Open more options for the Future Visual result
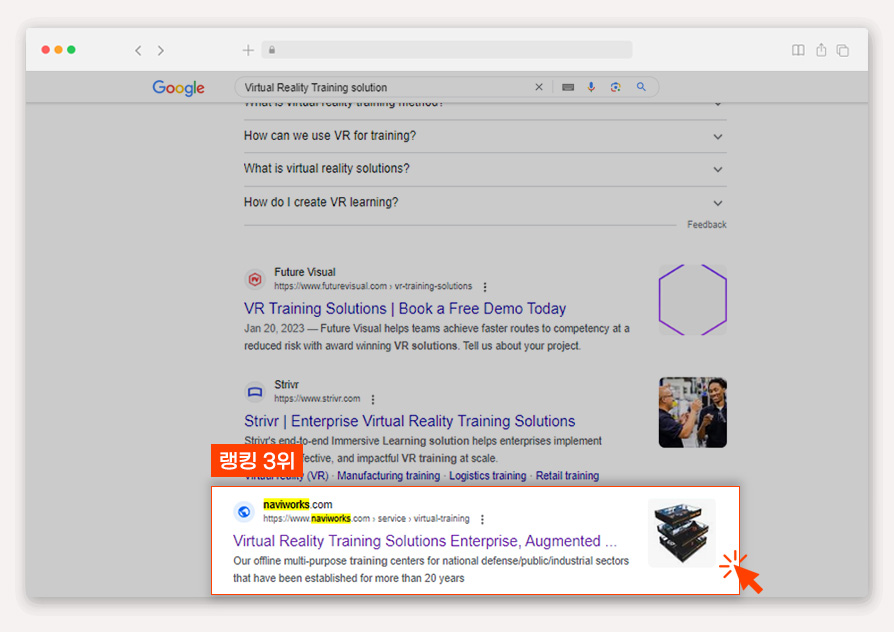 pos(485,287)
